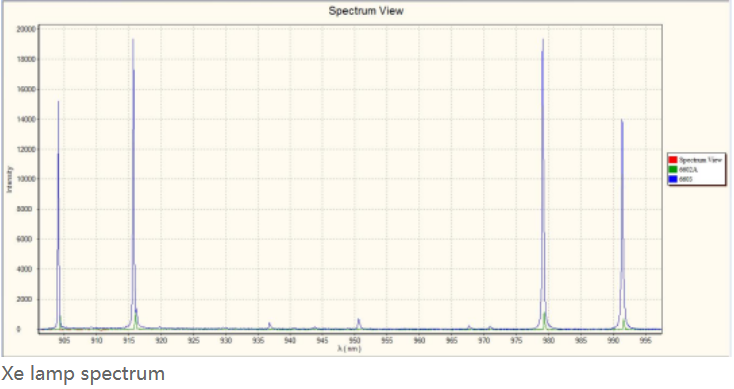
Task: Click the λ (nm) x-axis label
Action: click(x=349, y=348)
